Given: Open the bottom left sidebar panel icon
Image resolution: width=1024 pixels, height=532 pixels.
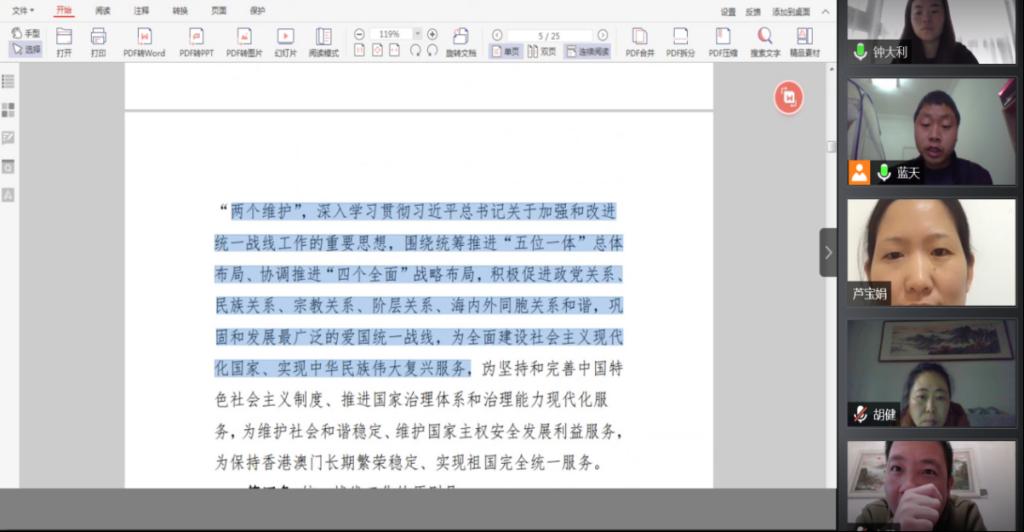Looking at the screenshot, I should click(x=8, y=195).
